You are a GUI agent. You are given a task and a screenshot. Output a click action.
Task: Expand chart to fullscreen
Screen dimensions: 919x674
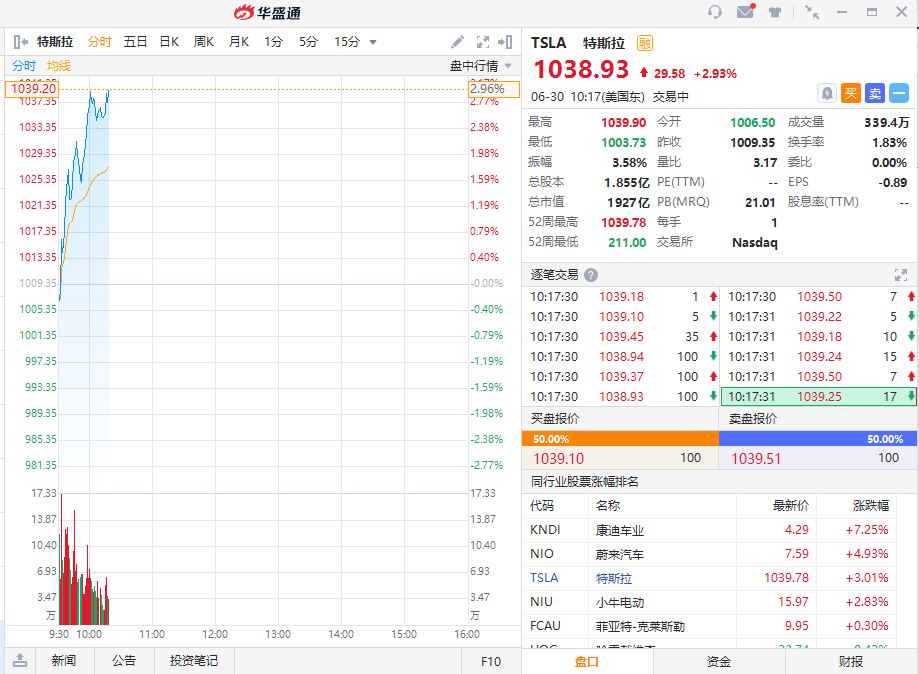tap(483, 42)
